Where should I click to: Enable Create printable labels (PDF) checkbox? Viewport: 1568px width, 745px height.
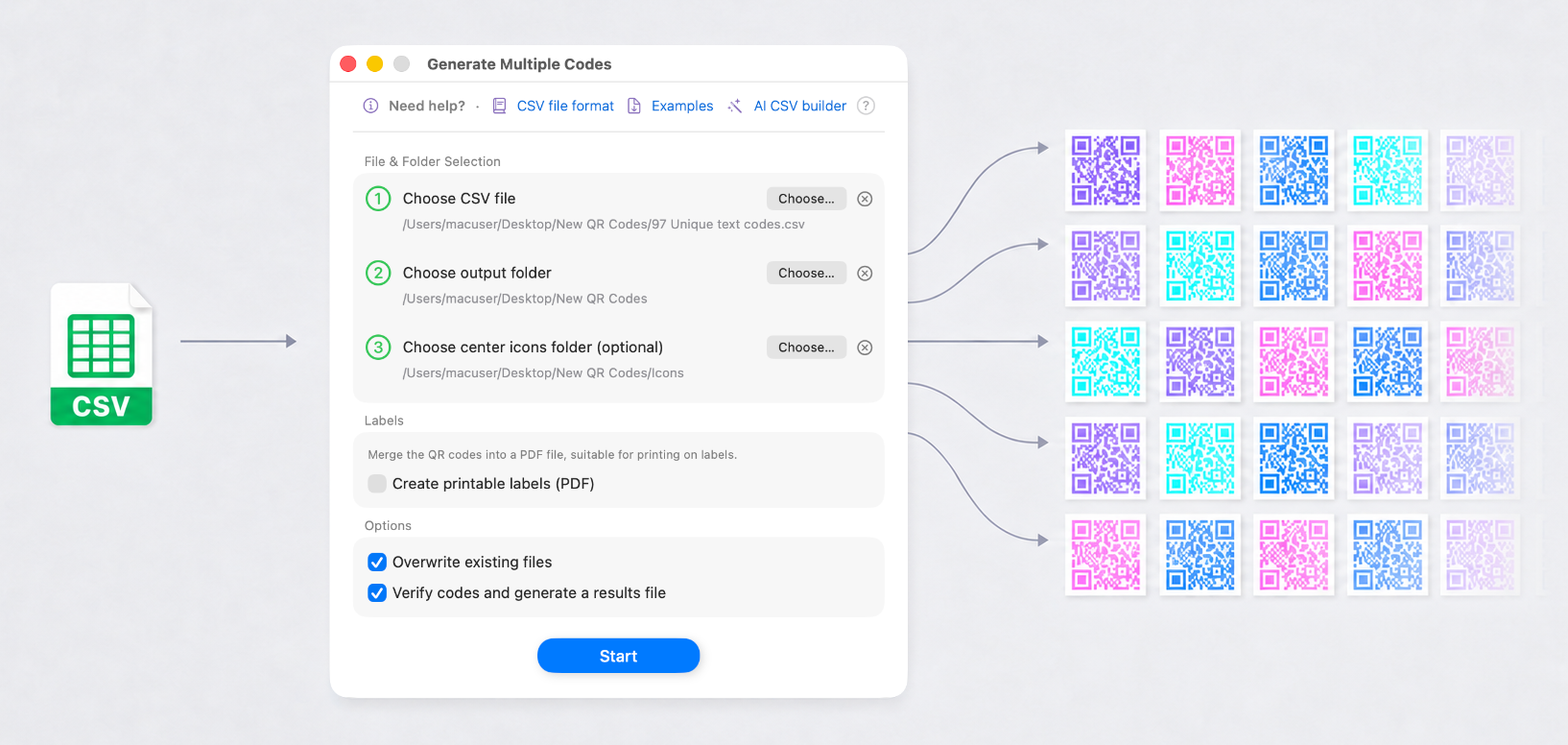pos(377,484)
